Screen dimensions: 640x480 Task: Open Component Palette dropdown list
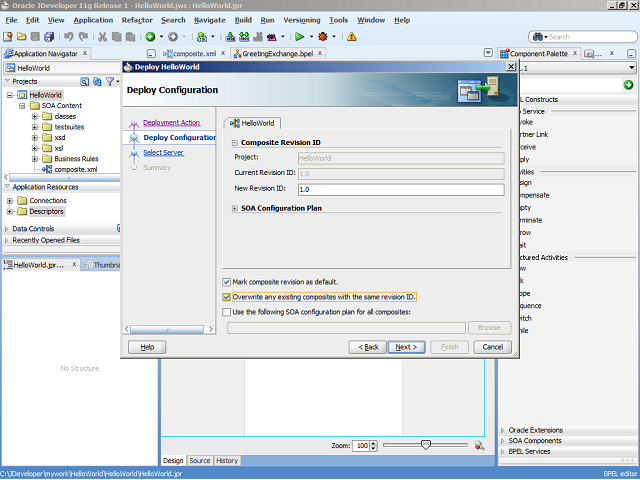[631, 68]
